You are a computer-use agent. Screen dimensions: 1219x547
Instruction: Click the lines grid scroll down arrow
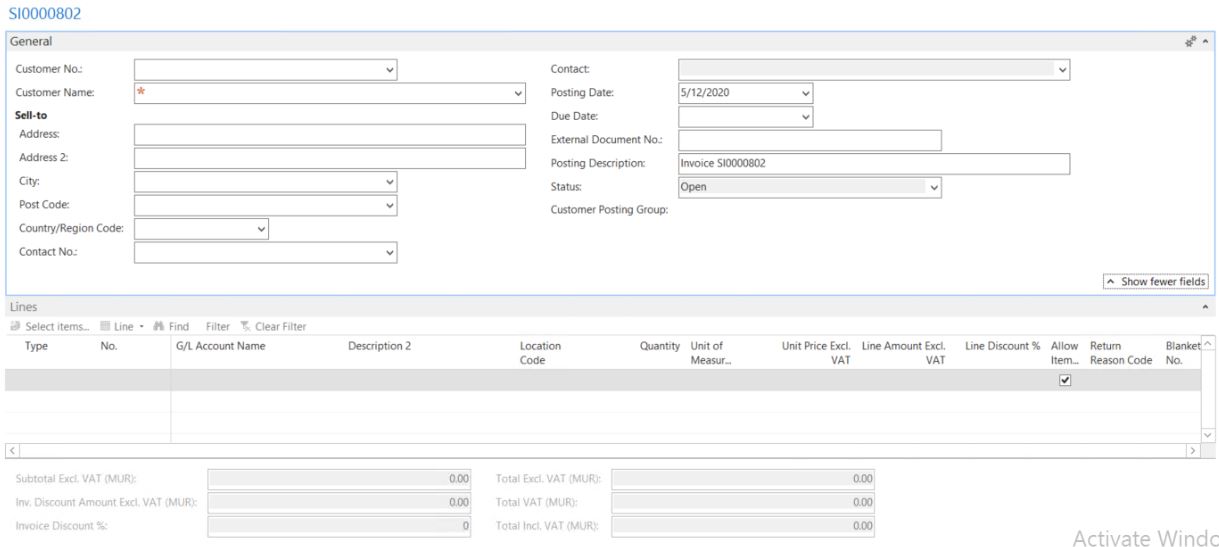pyautogui.click(x=1209, y=435)
